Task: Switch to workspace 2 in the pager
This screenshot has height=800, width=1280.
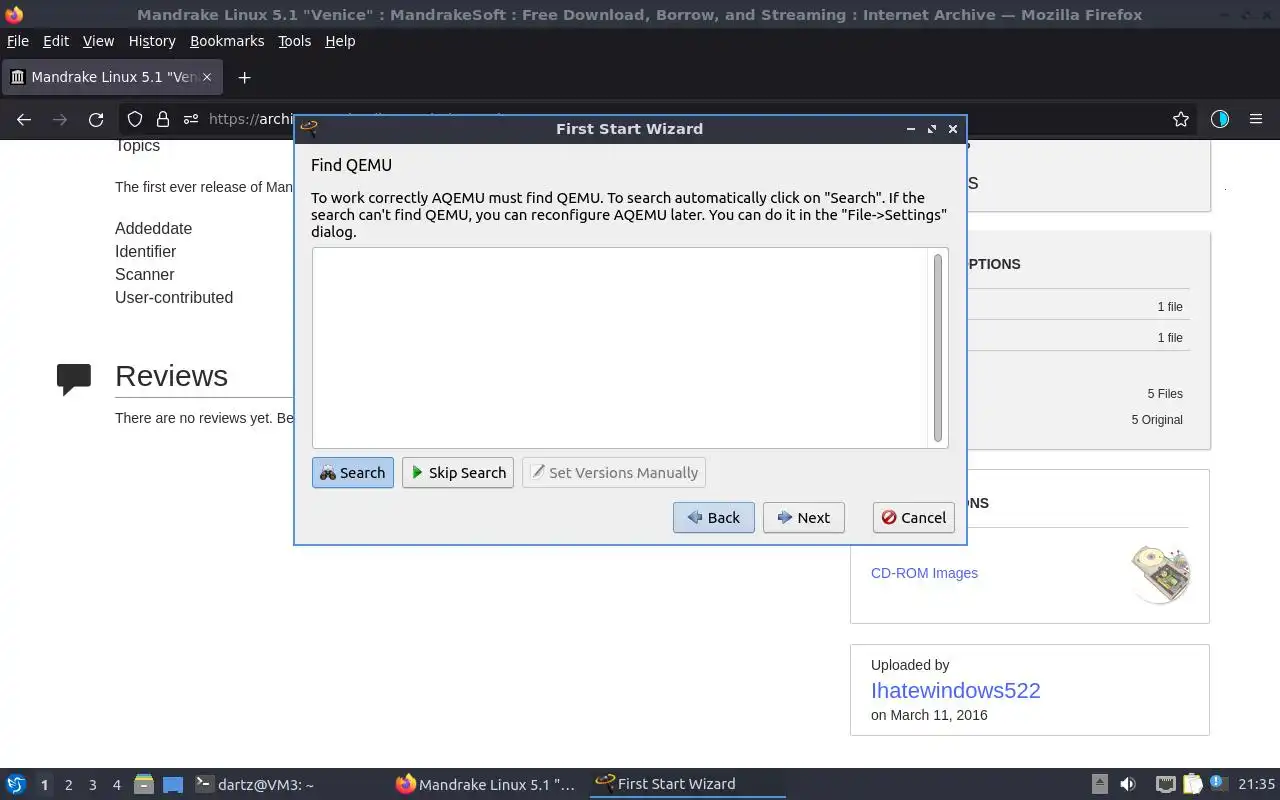Action: click(x=68, y=785)
